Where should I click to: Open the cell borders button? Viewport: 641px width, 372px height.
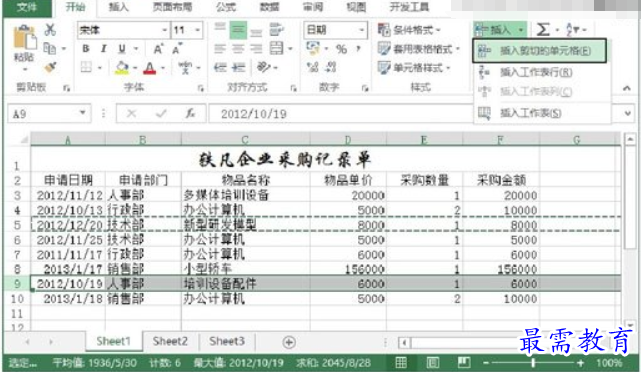86,67
